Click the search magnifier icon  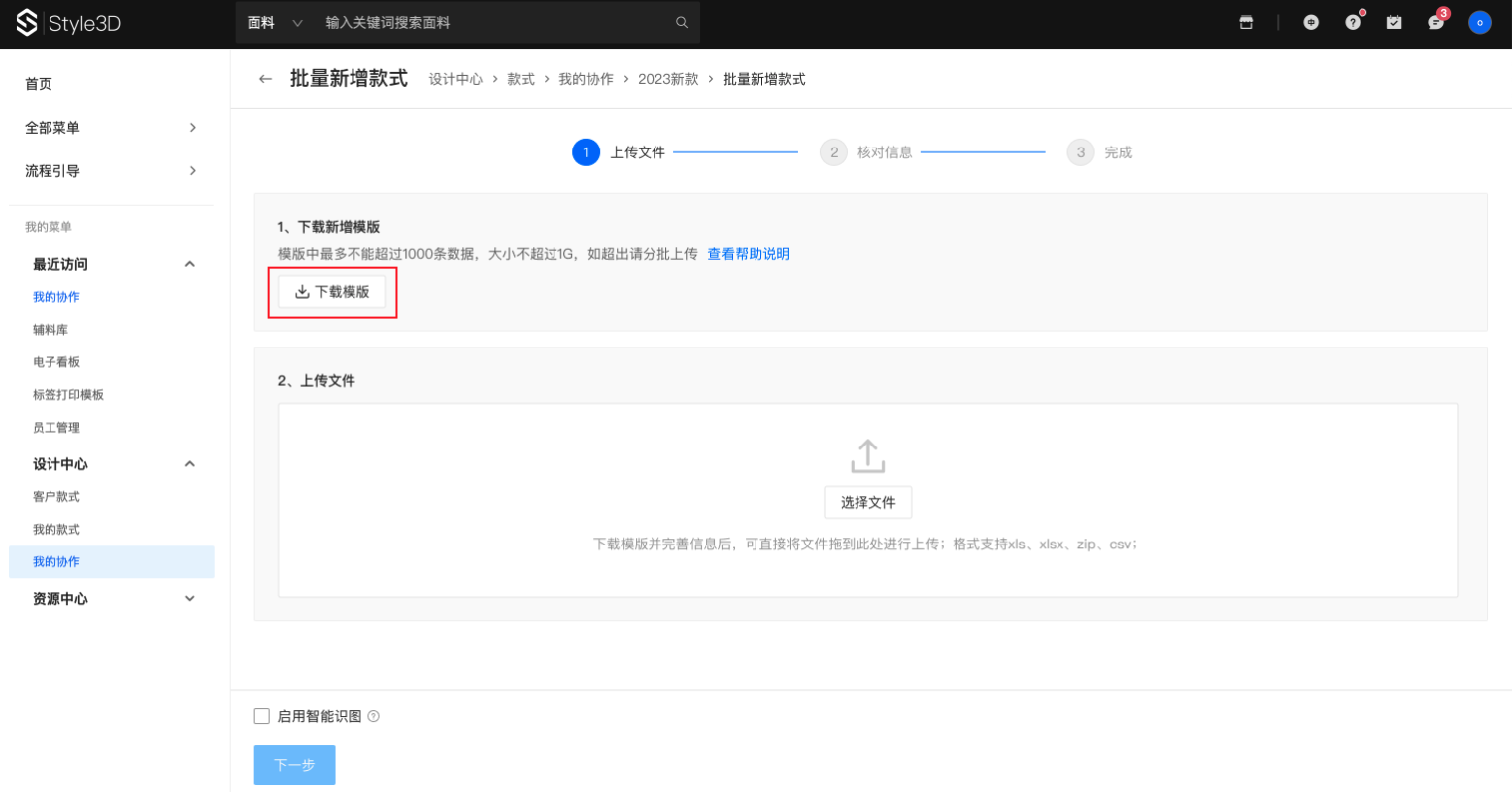[x=682, y=22]
